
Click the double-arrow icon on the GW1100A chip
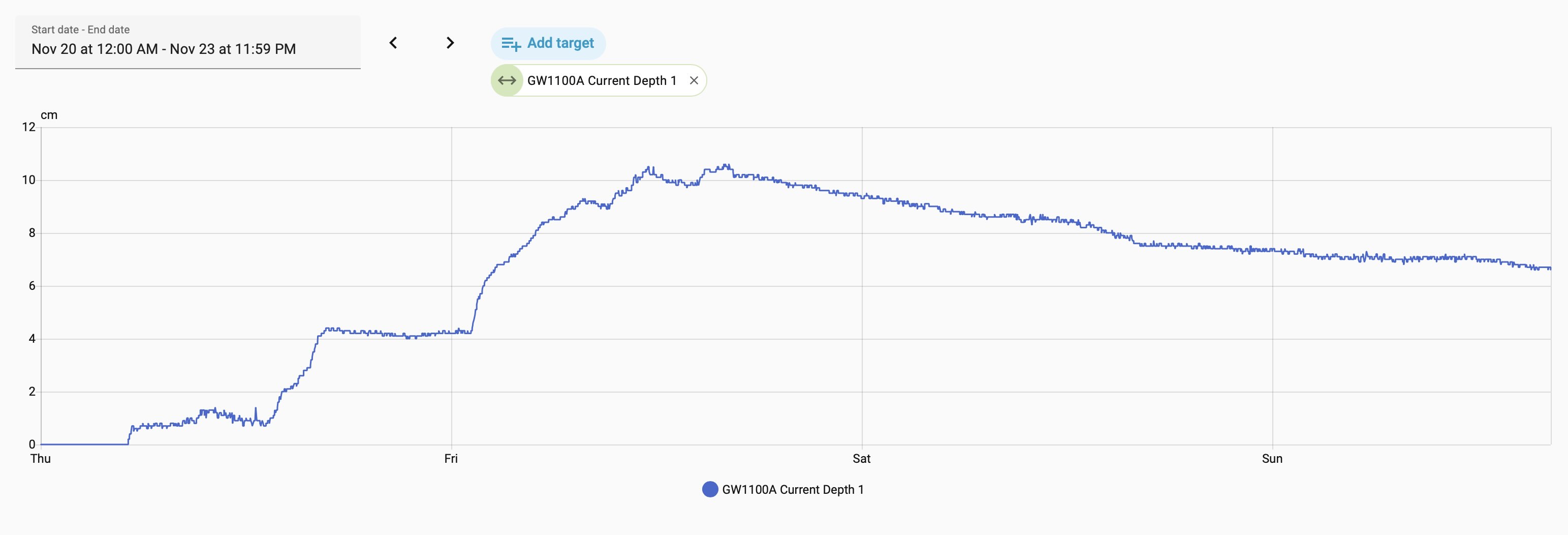[x=507, y=80]
